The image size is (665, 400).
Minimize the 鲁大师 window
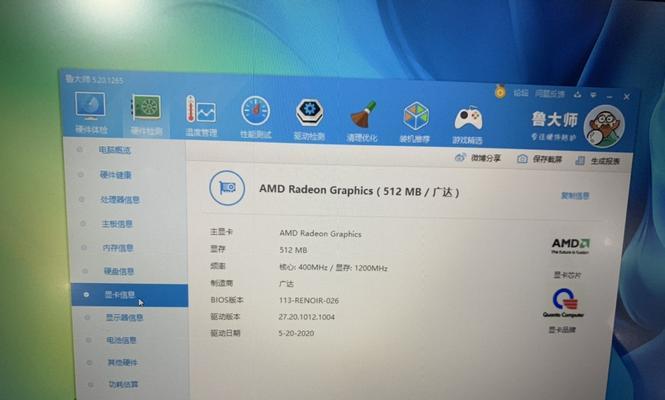pos(610,96)
